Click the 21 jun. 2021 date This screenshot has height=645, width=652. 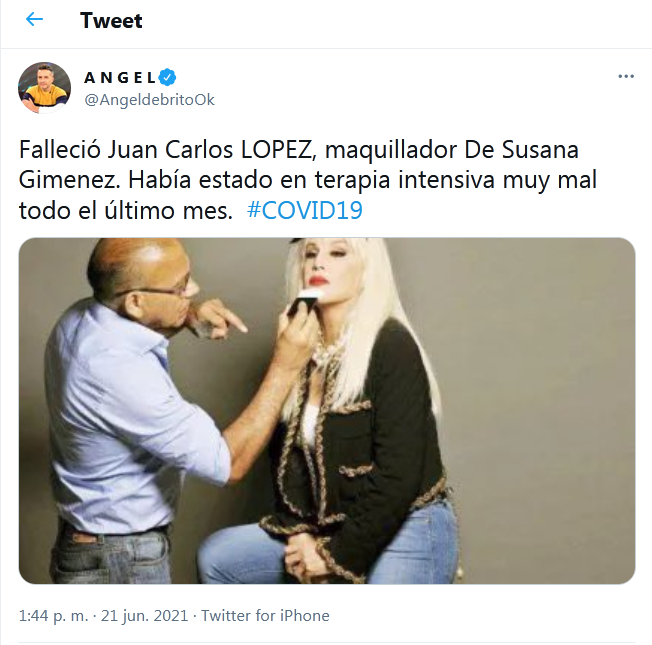(144, 615)
